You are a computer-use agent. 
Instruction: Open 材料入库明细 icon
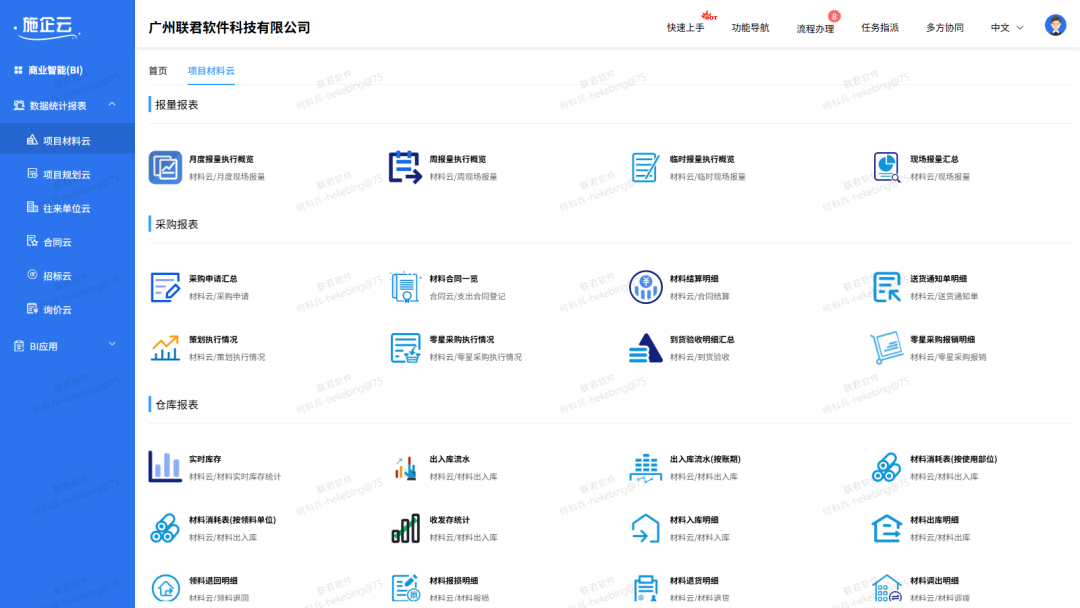(x=645, y=528)
